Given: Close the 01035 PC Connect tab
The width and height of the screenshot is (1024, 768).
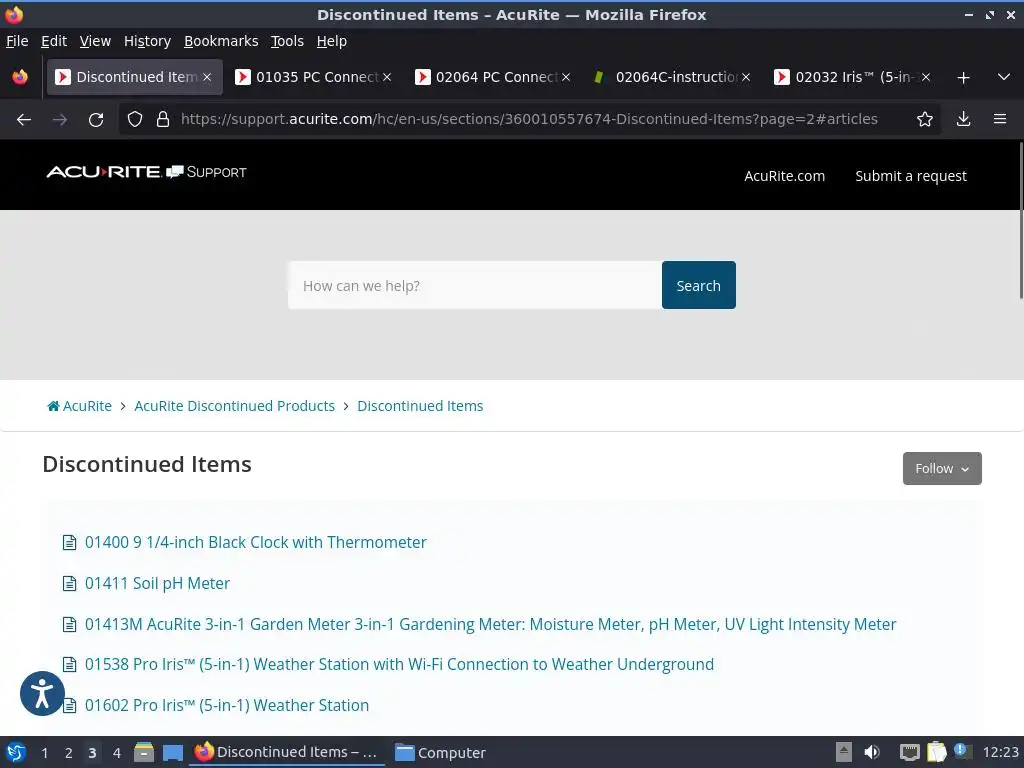Looking at the screenshot, I should pyautogui.click(x=387, y=77).
